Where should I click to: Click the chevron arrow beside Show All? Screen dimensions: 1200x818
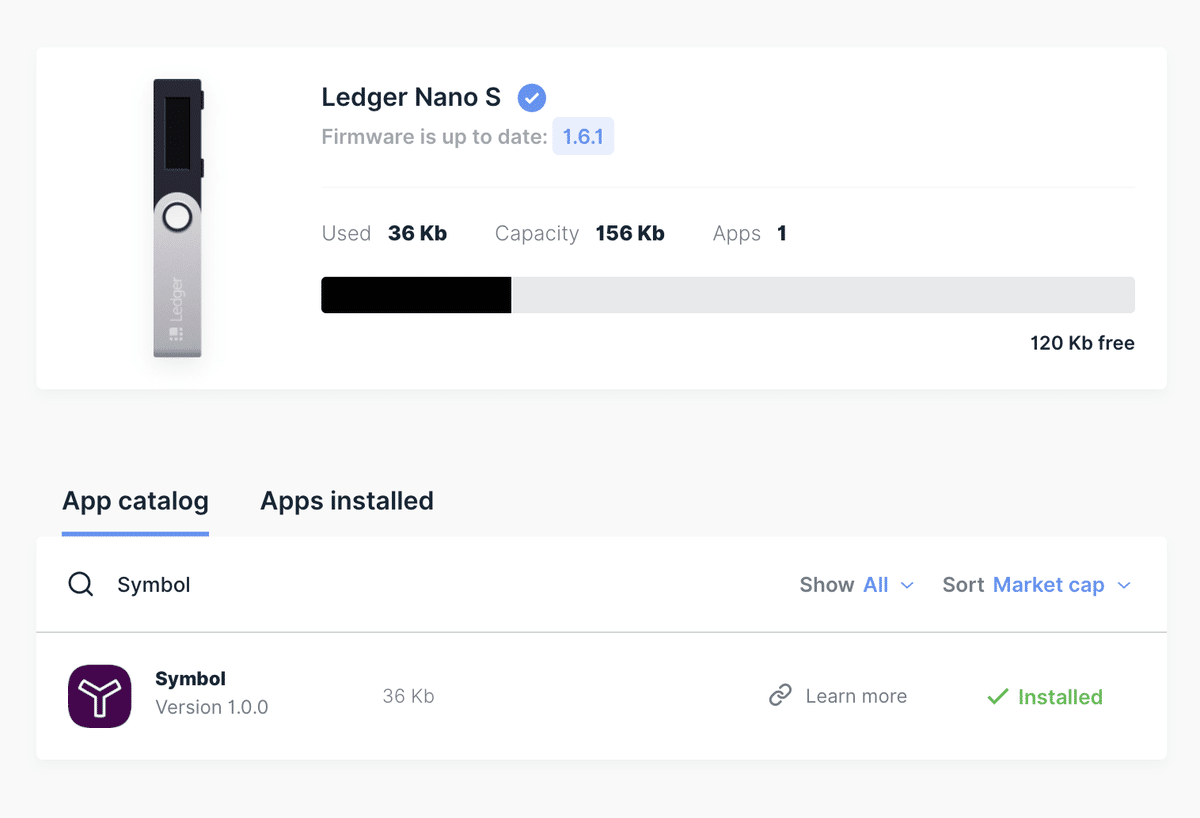click(x=907, y=586)
